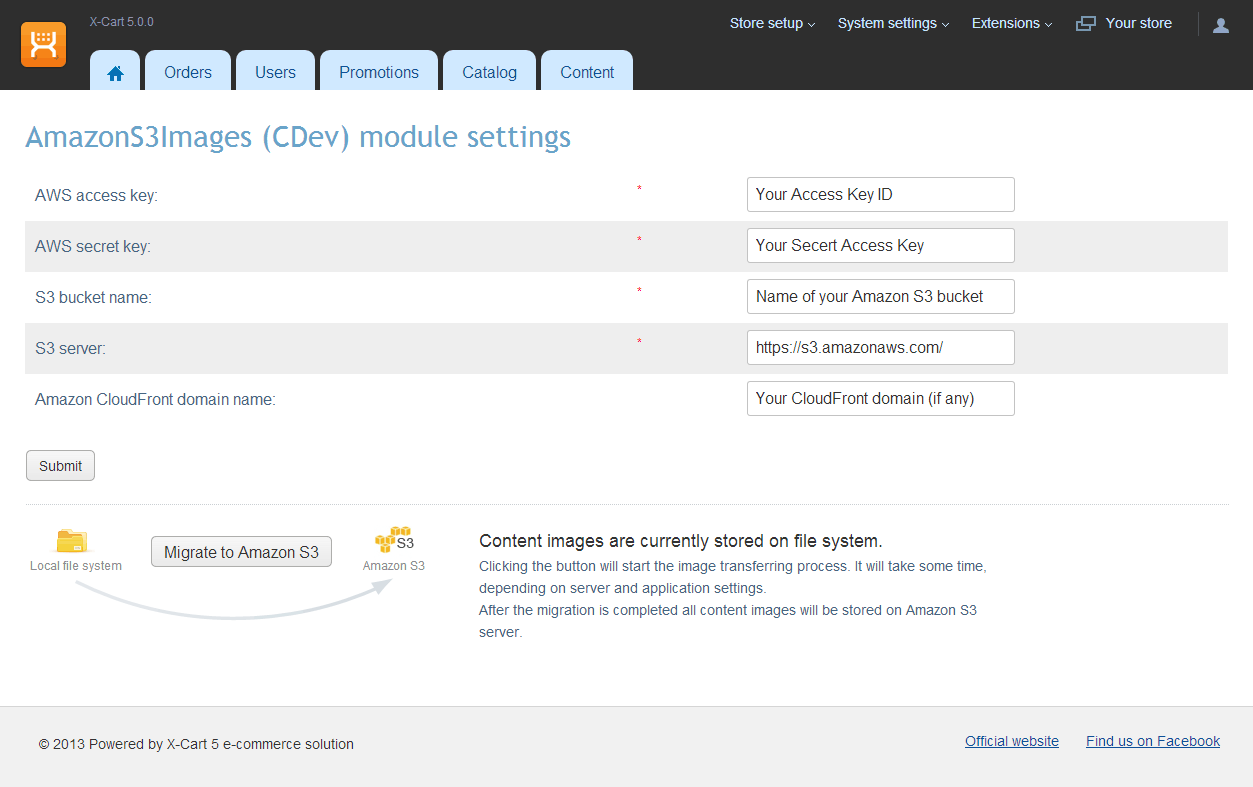Click the X-Cart logo icon
This screenshot has width=1253, height=787.
(x=43, y=44)
